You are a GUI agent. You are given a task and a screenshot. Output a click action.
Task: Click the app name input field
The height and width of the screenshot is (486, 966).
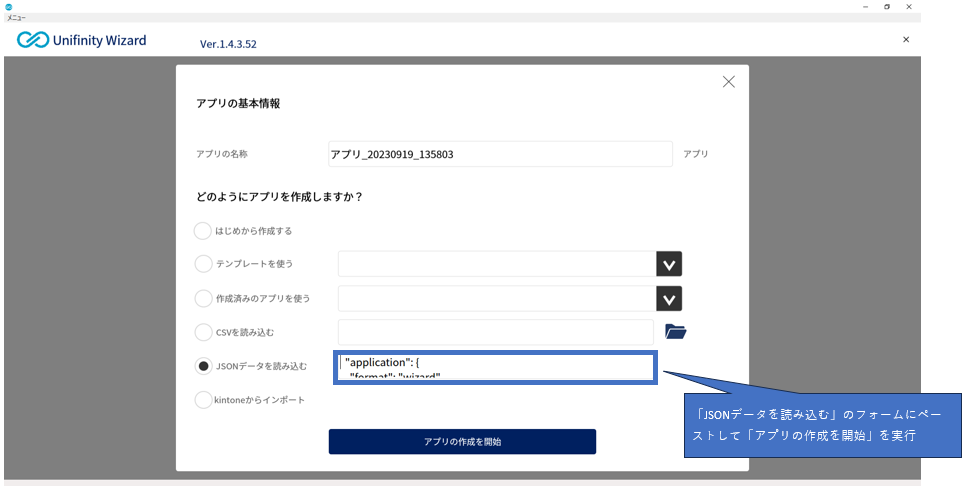click(500, 154)
